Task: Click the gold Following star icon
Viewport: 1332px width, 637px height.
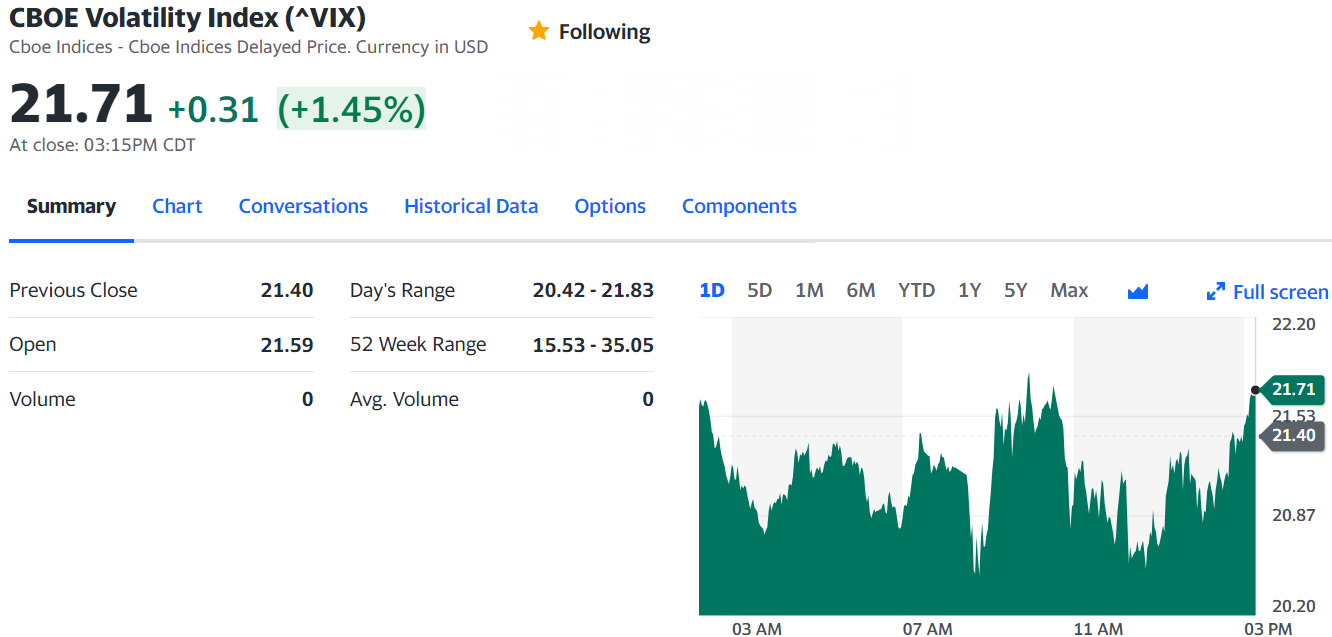Action: [x=539, y=31]
